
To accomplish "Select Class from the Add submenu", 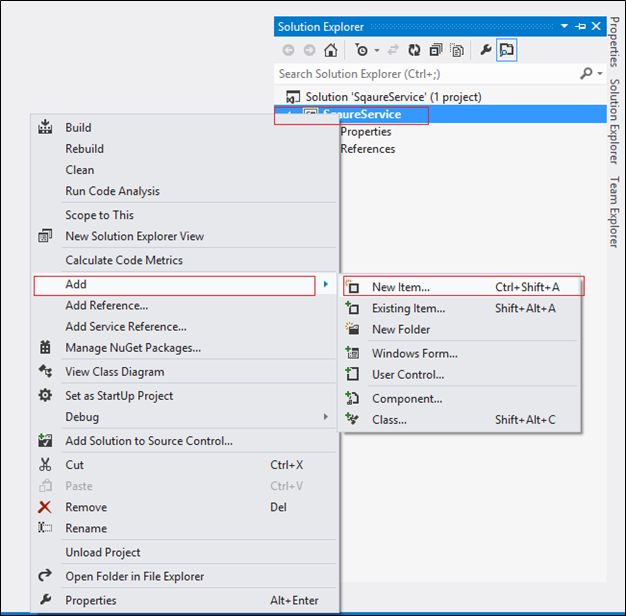I will pos(389,420).
